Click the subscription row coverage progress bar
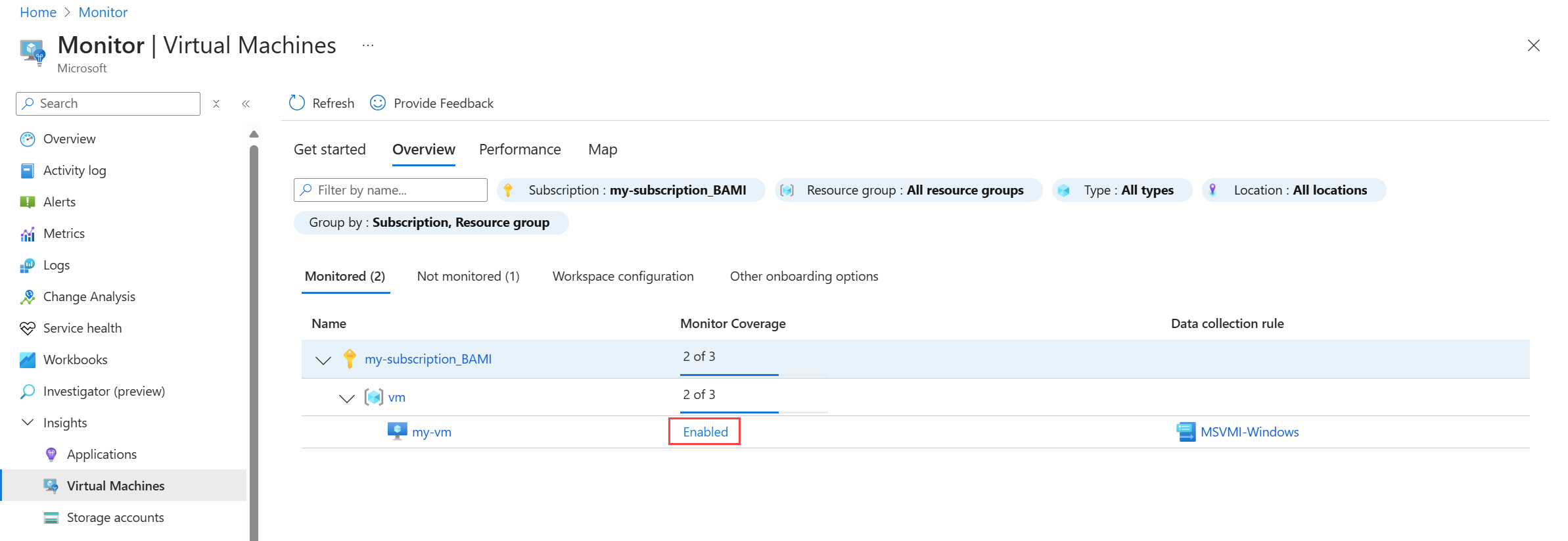Image resolution: width=1568 pixels, height=541 pixels. click(754, 375)
